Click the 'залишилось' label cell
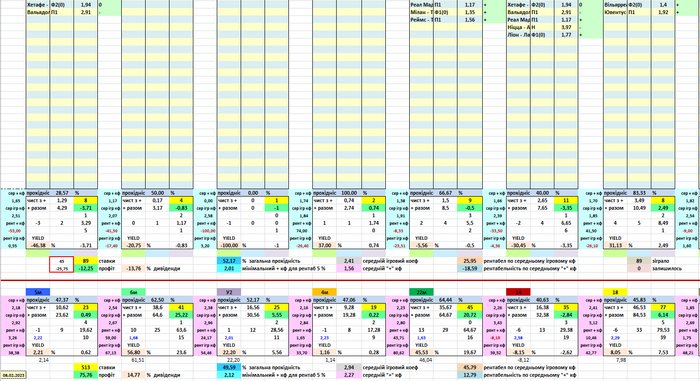Image resolution: width=700 pixels, height=381 pixels. [666, 268]
